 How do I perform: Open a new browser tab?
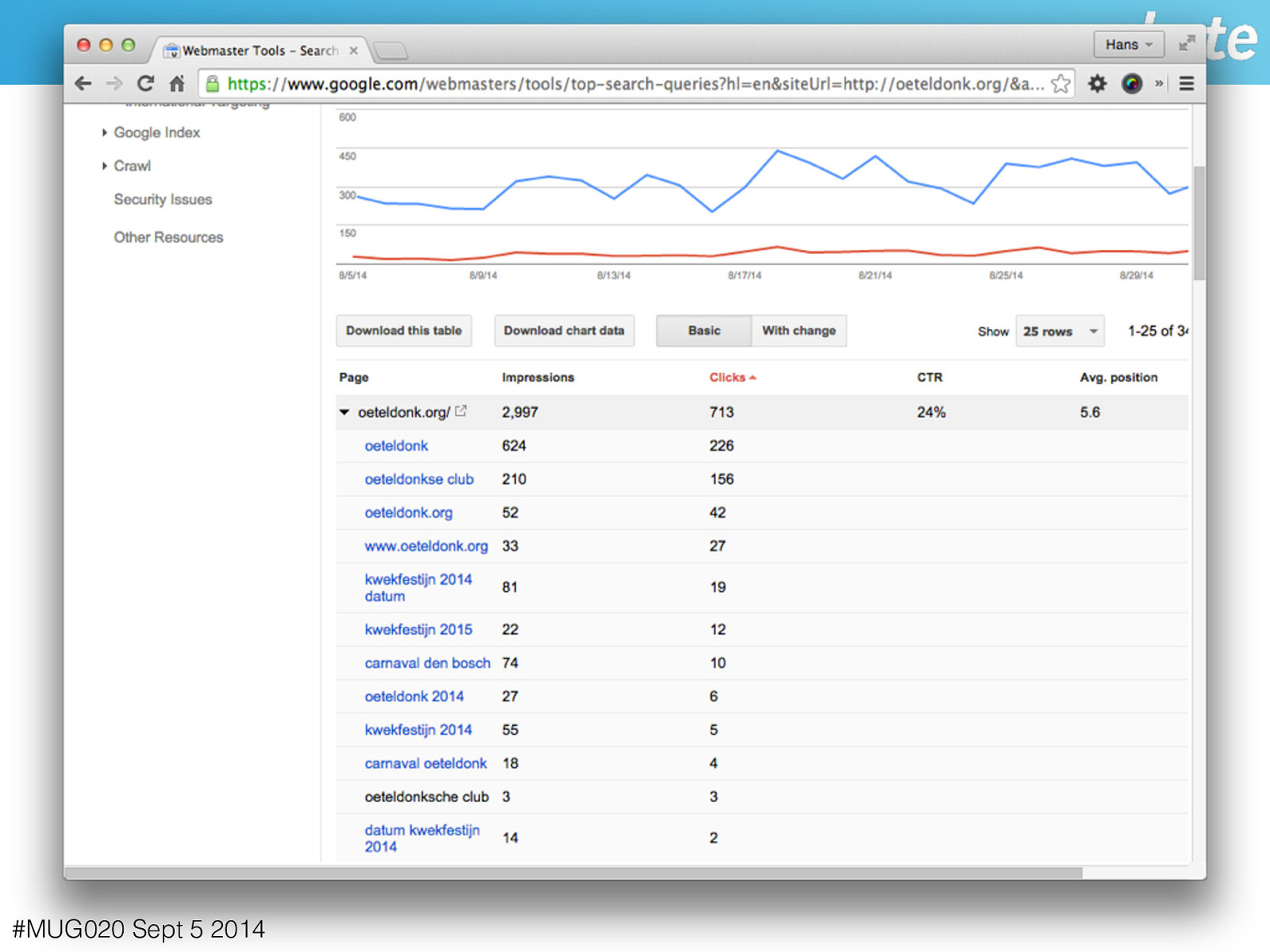pyautogui.click(x=391, y=51)
